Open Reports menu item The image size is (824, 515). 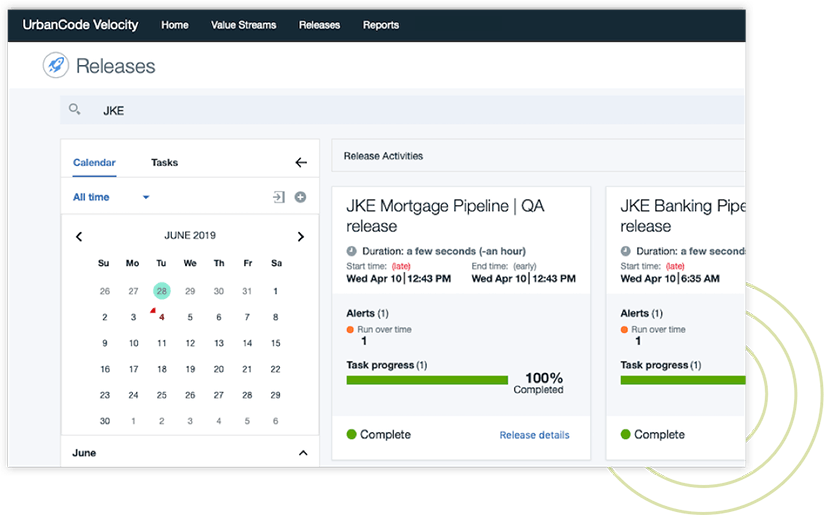click(381, 25)
